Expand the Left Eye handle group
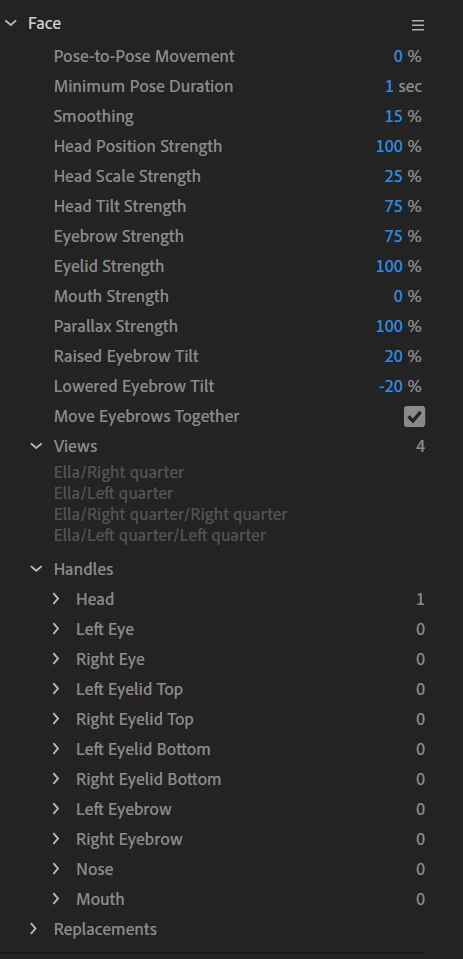Screen dimensions: 463x959 tap(56, 629)
